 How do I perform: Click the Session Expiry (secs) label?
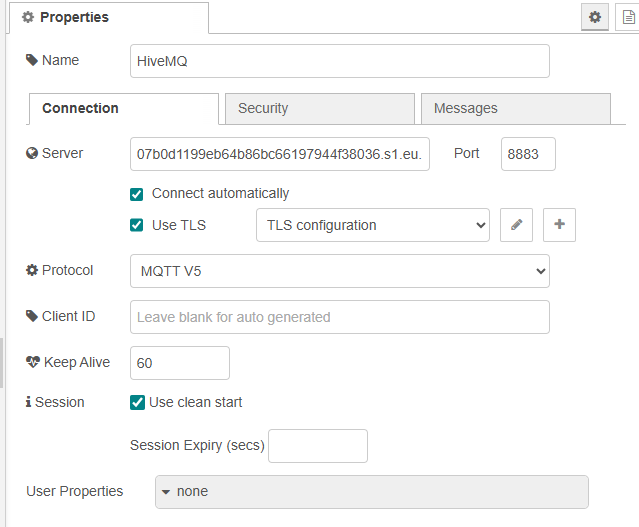pos(197,445)
